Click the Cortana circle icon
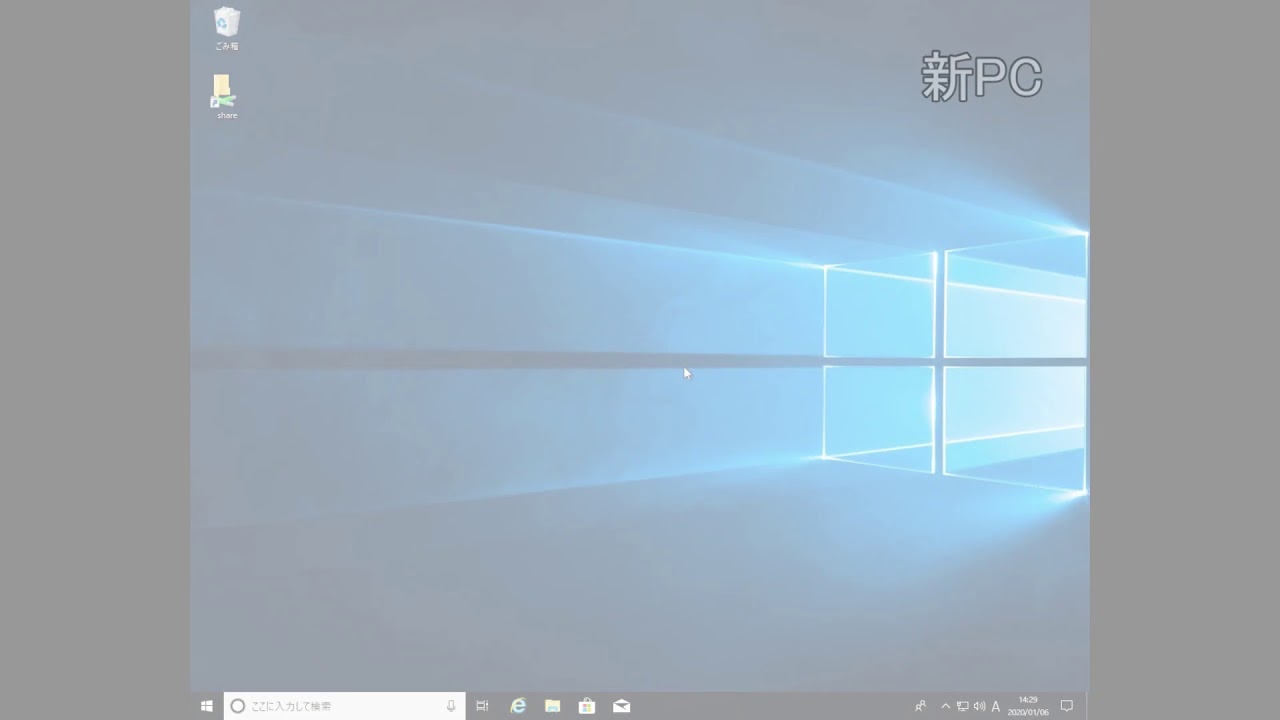1280x720 pixels. (x=237, y=706)
